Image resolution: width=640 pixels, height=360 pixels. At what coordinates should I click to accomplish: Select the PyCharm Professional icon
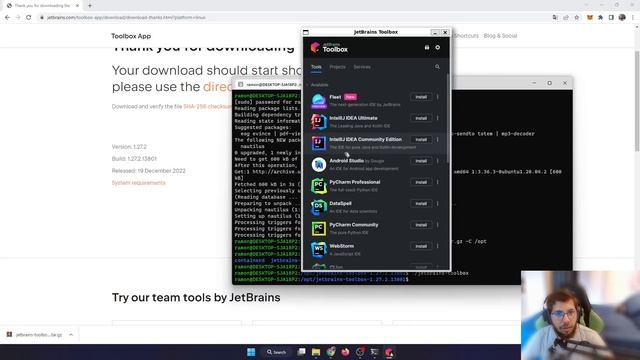(319, 186)
